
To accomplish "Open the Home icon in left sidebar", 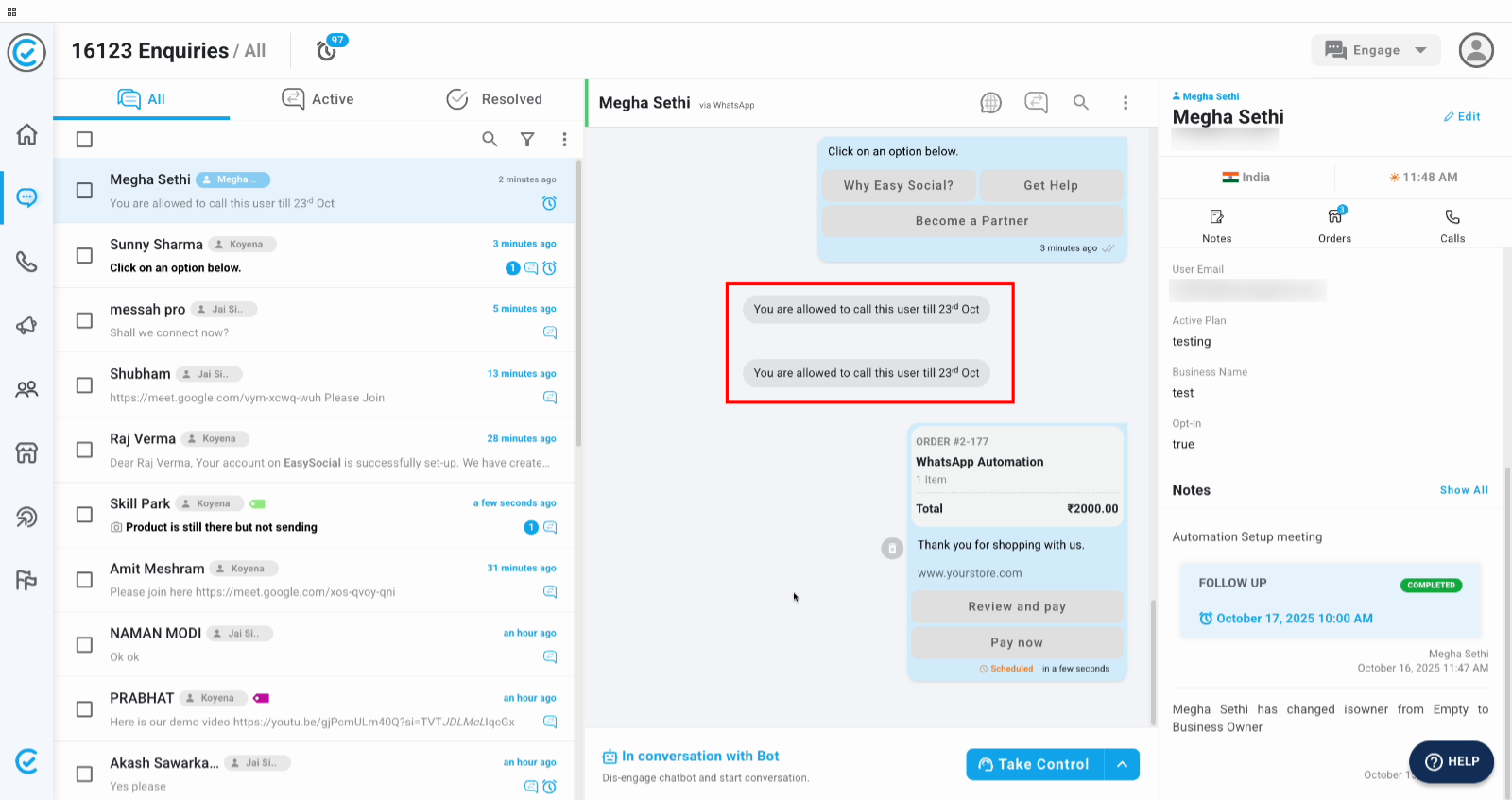I will pos(26,134).
